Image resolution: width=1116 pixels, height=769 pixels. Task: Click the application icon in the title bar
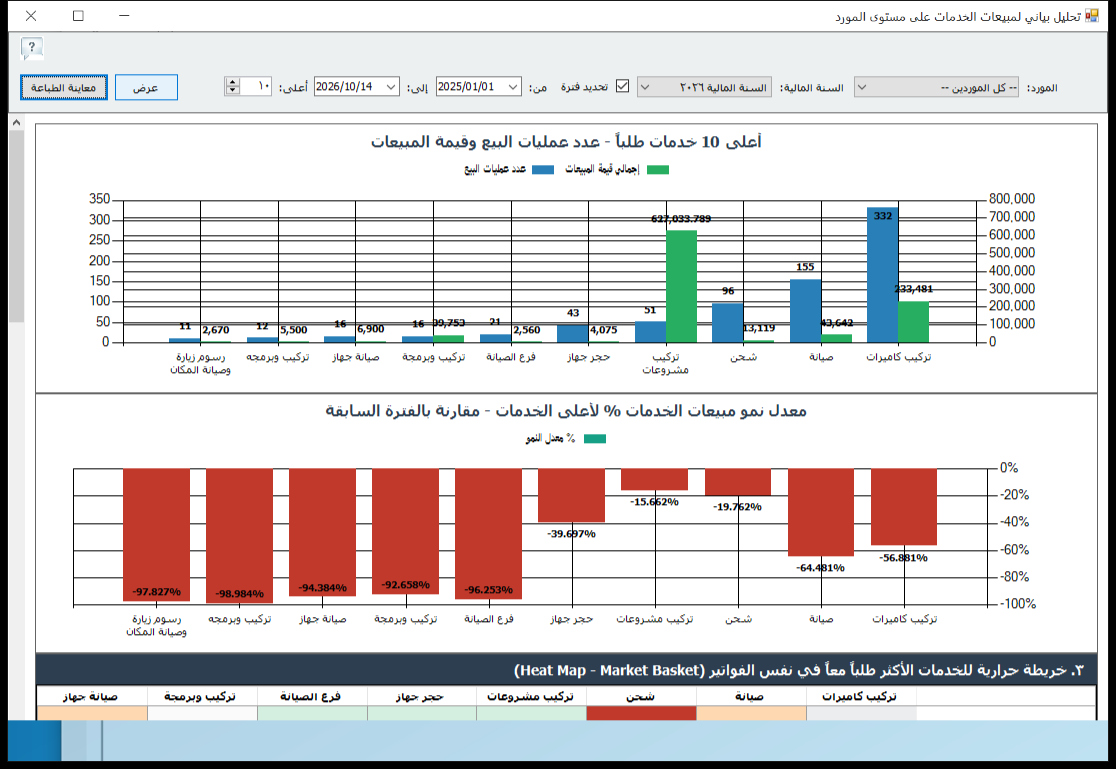[1092, 16]
